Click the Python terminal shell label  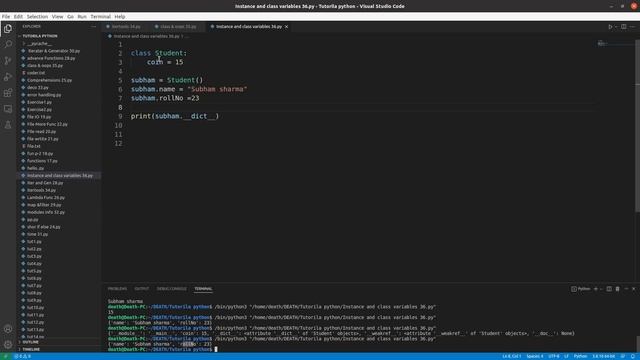[x=581, y=289]
